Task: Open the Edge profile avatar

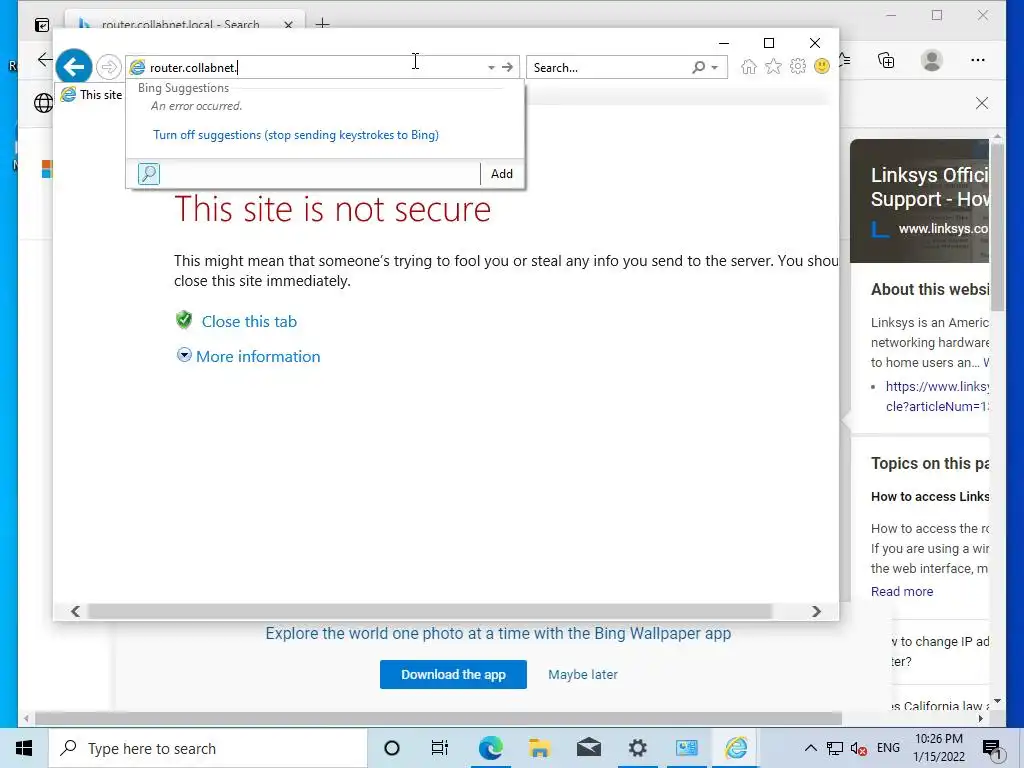Action: (932, 60)
